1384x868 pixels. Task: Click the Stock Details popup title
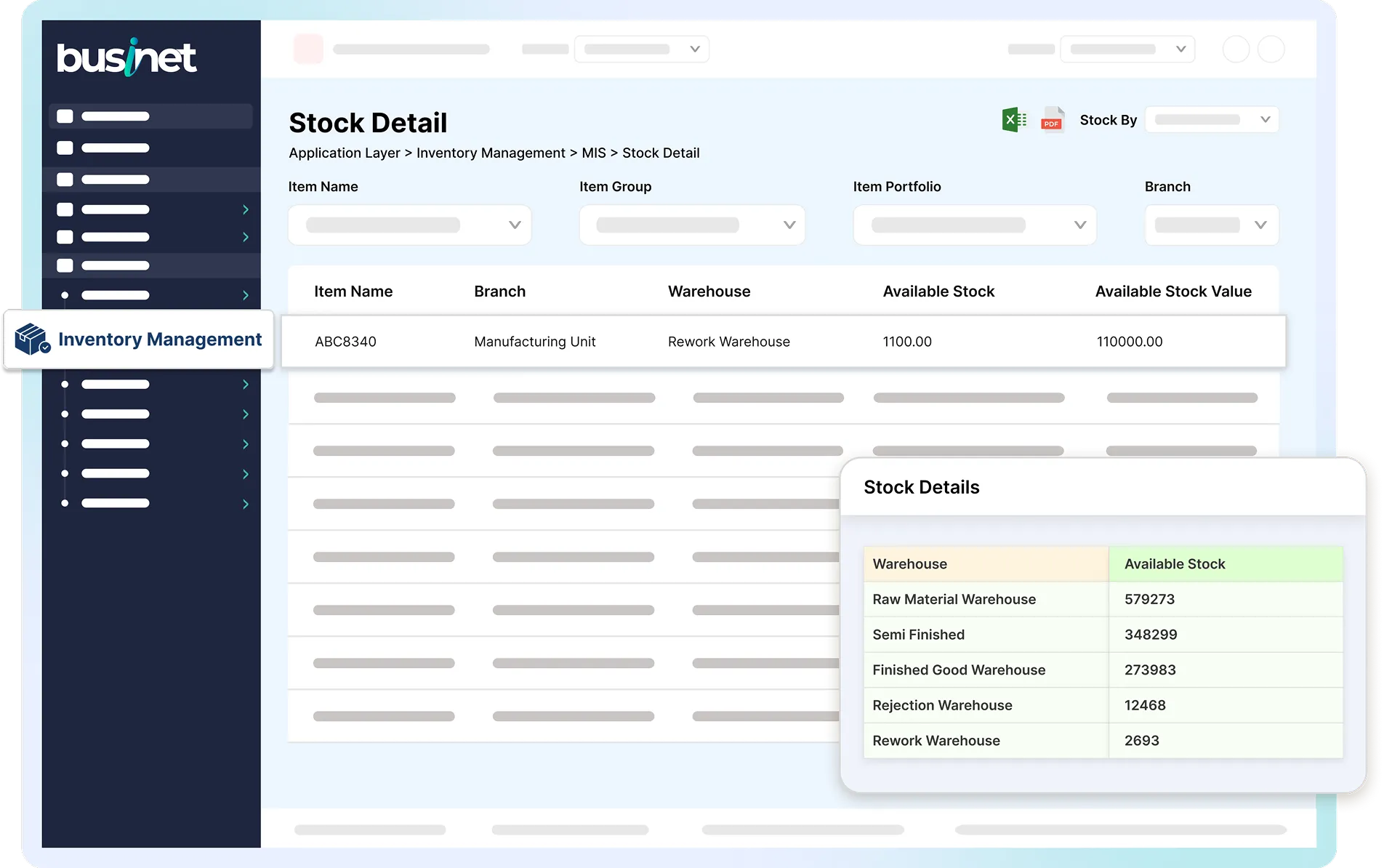pos(921,487)
